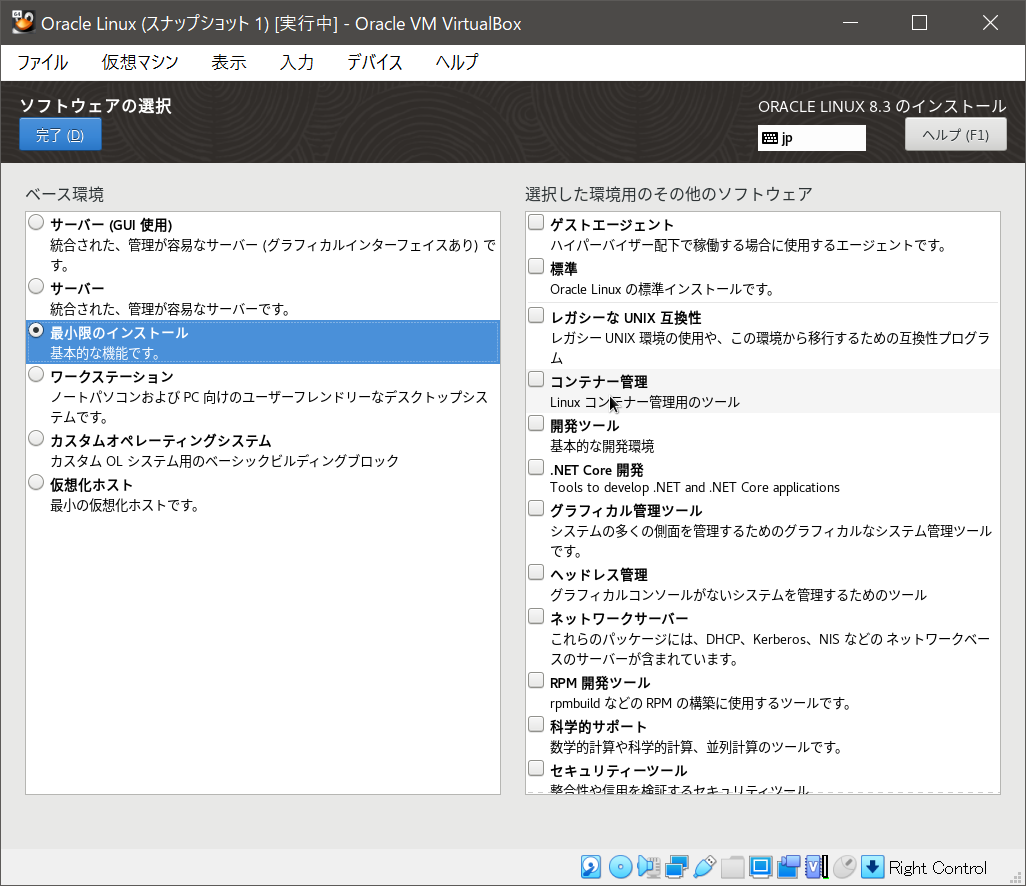The image size is (1026, 886).
Task: Click the VirtualBox title bar app icon
Action: (23, 22)
